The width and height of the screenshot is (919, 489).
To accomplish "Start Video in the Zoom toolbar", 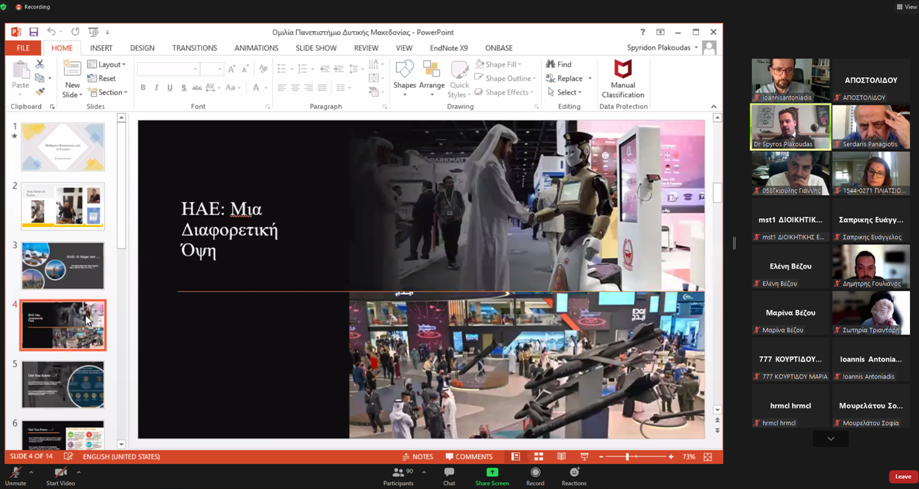I will tap(60, 476).
